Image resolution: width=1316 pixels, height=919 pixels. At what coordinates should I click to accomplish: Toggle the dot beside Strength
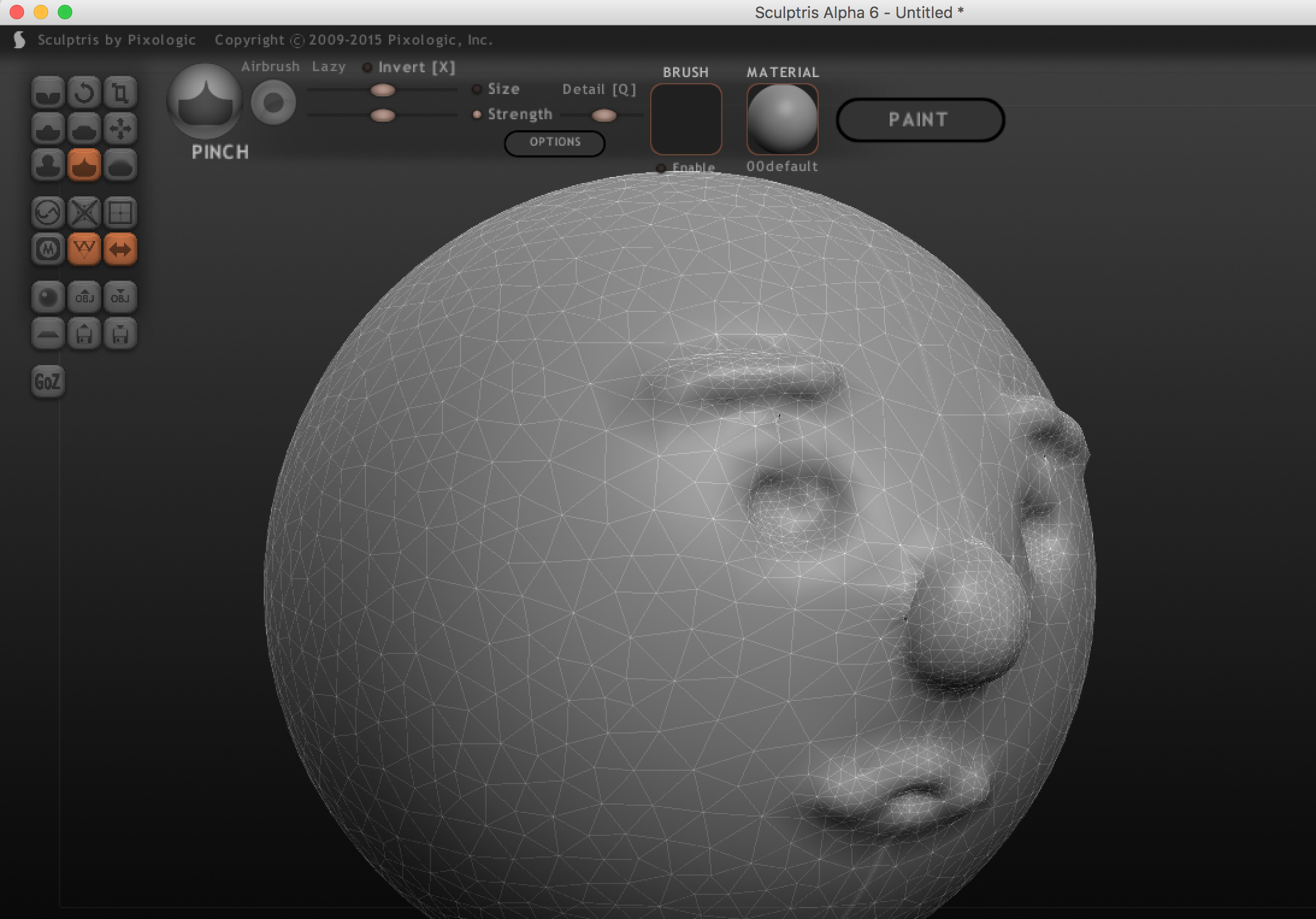(477, 114)
